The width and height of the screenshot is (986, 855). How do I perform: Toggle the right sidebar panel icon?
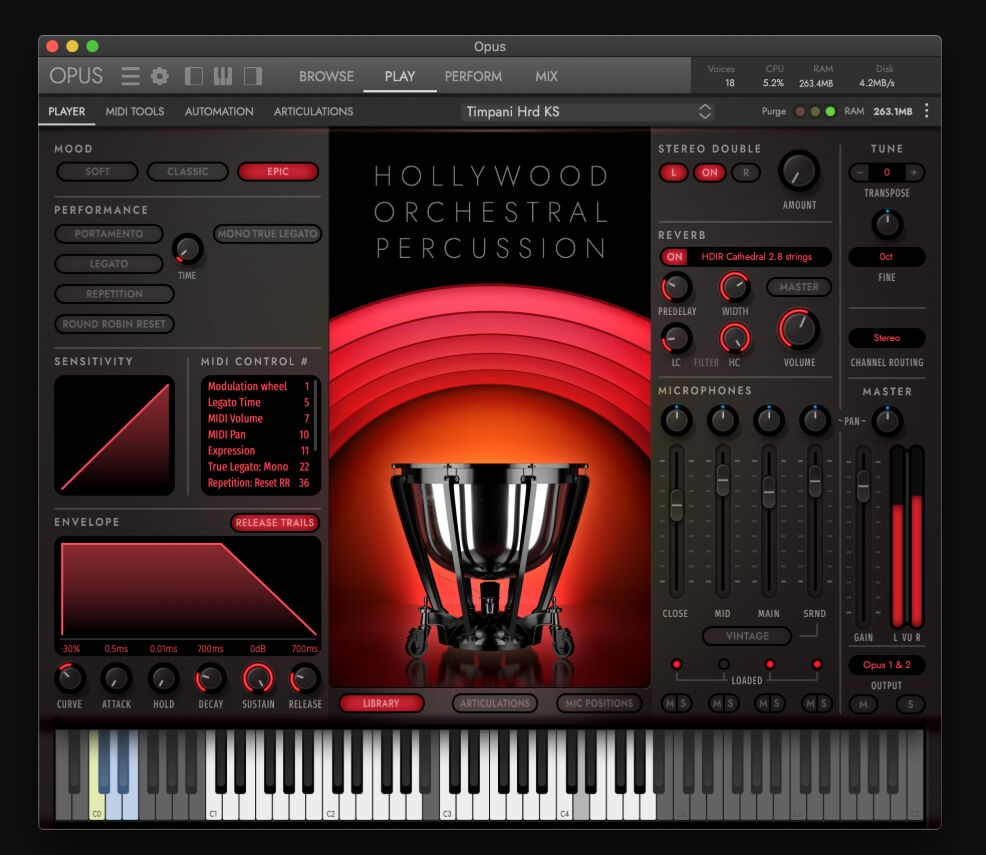(x=252, y=76)
